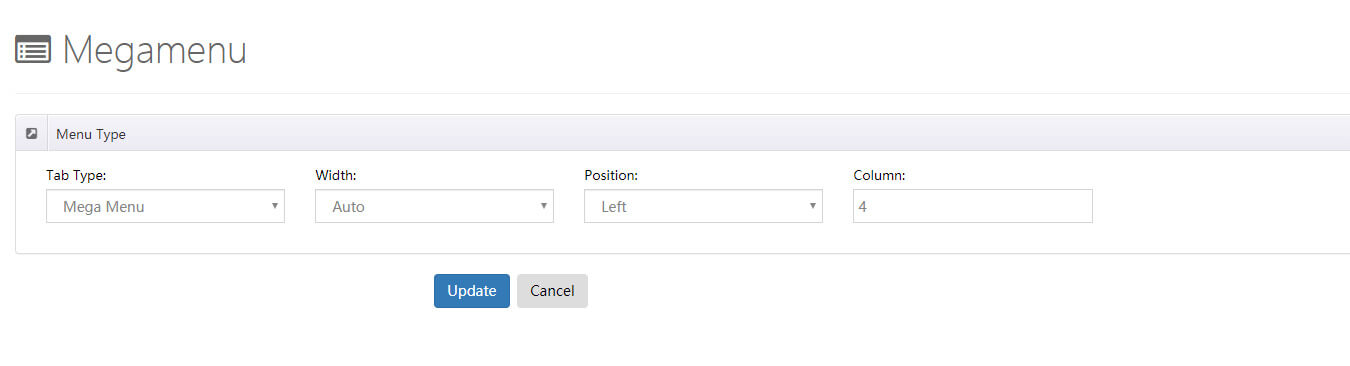Click the Menu Type panel title
Viewport: 1350px width, 366px height.
pyautogui.click(x=91, y=134)
